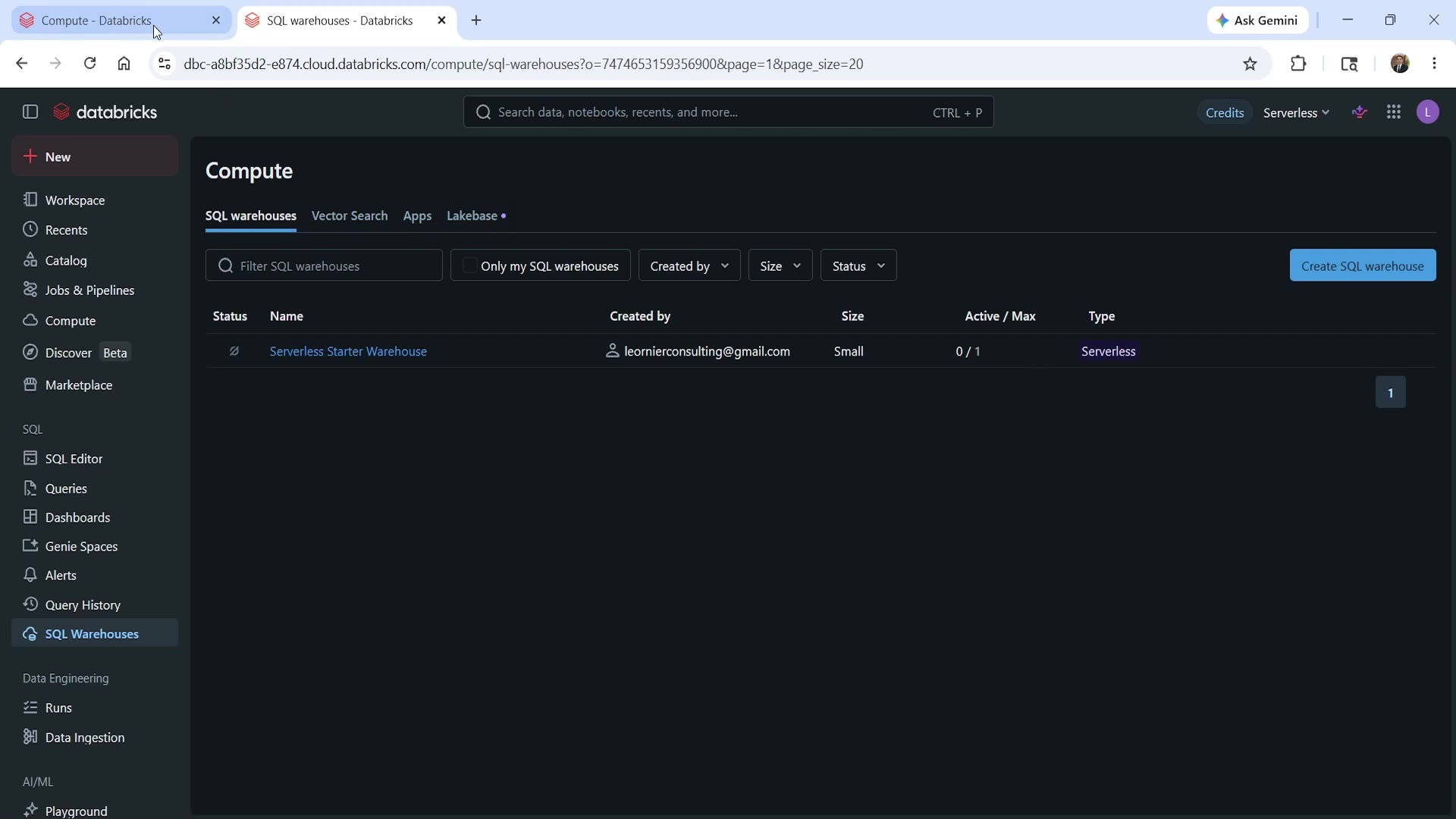The image size is (1456, 819).
Task: Open Query History
Action: 95,605
